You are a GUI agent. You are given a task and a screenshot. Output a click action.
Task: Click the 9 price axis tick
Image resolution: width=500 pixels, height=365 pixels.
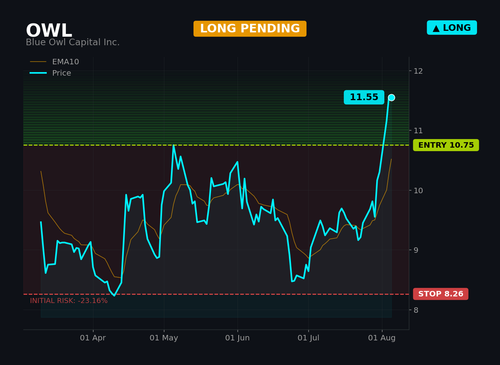(x=416, y=250)
